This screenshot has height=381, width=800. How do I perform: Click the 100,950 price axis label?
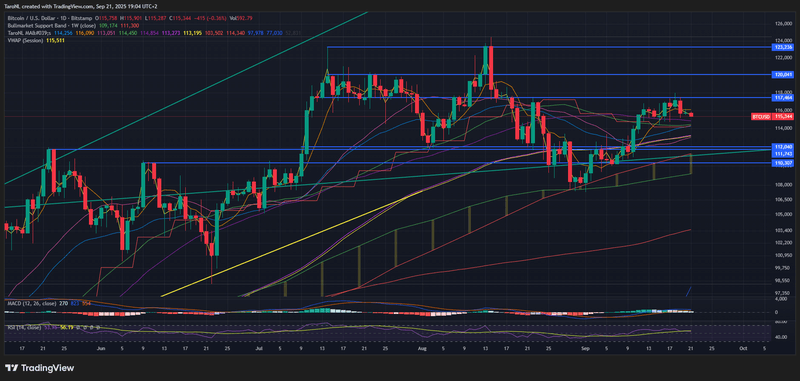pos(783,255)
